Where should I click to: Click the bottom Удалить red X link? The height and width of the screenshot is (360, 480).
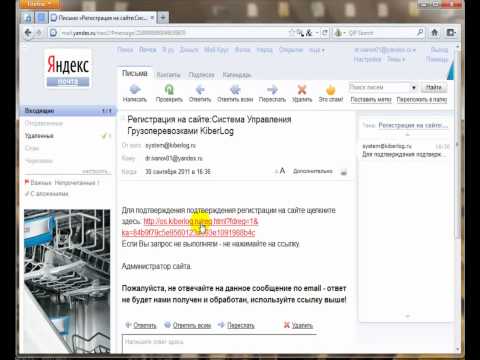click(298, 325)
